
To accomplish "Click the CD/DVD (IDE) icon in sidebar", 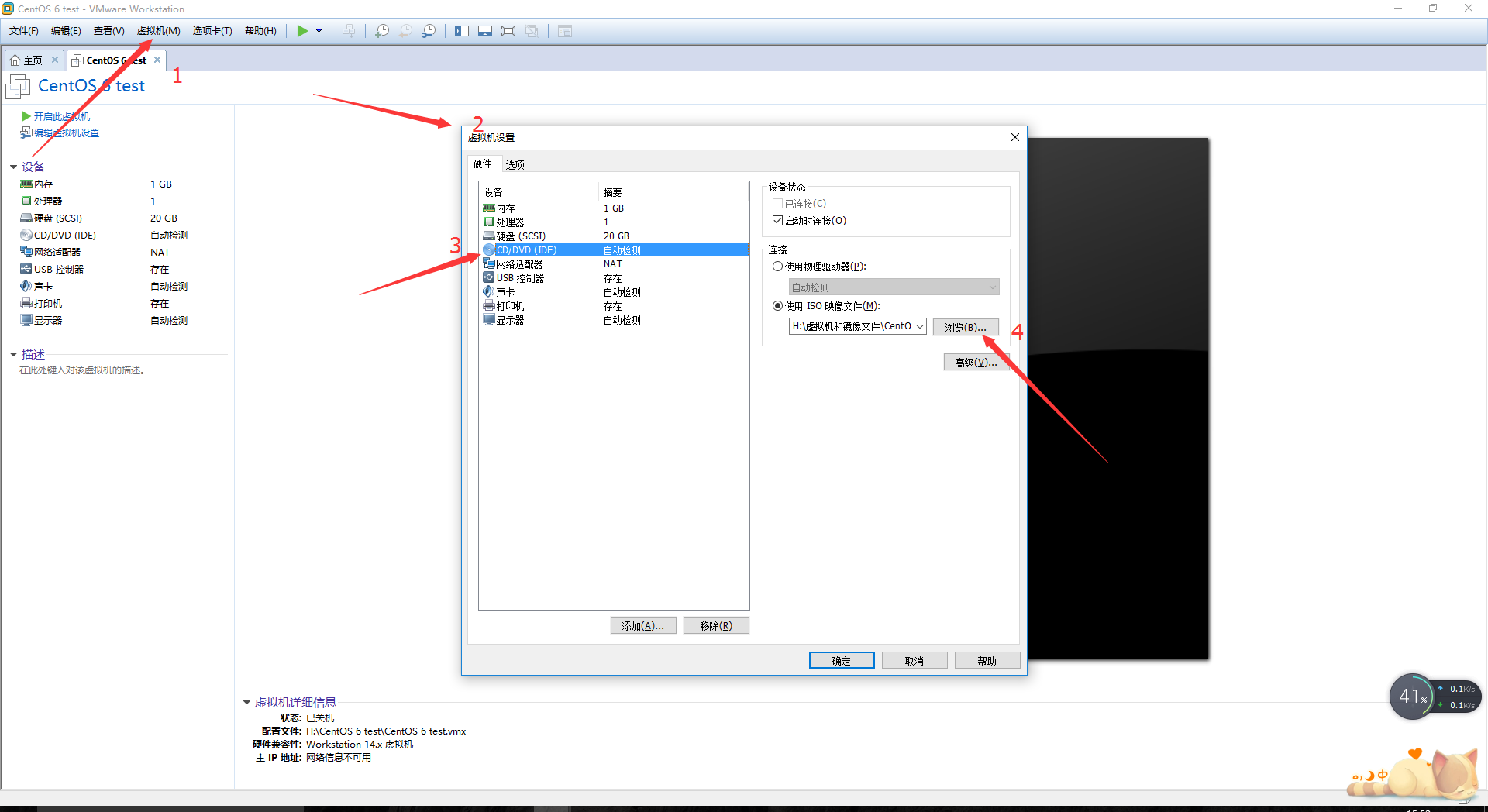I will (26, 236).
